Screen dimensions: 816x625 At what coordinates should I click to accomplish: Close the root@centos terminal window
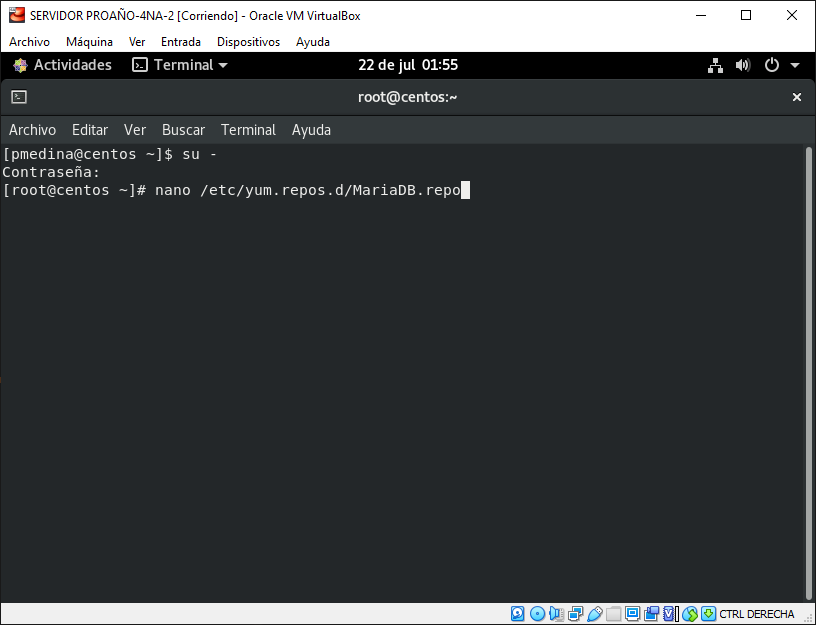797,97
